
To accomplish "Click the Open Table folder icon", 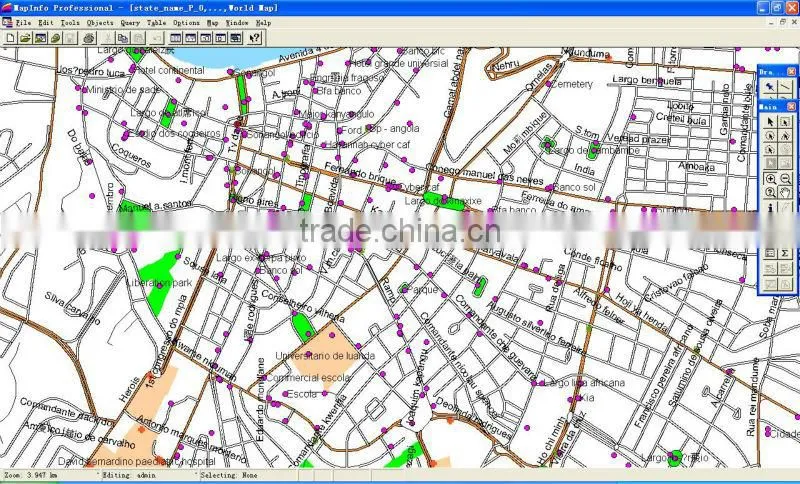I will tap(26, 38).
